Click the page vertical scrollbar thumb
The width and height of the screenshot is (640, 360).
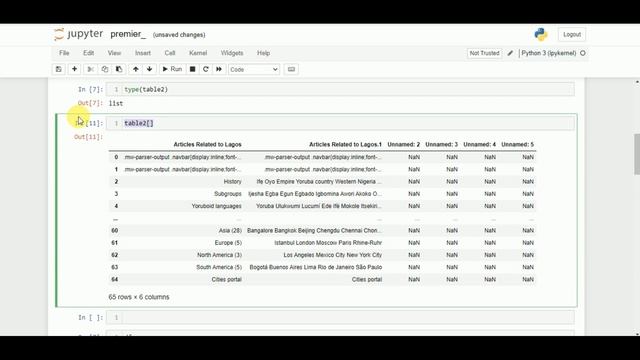click(x=637, y=154)
